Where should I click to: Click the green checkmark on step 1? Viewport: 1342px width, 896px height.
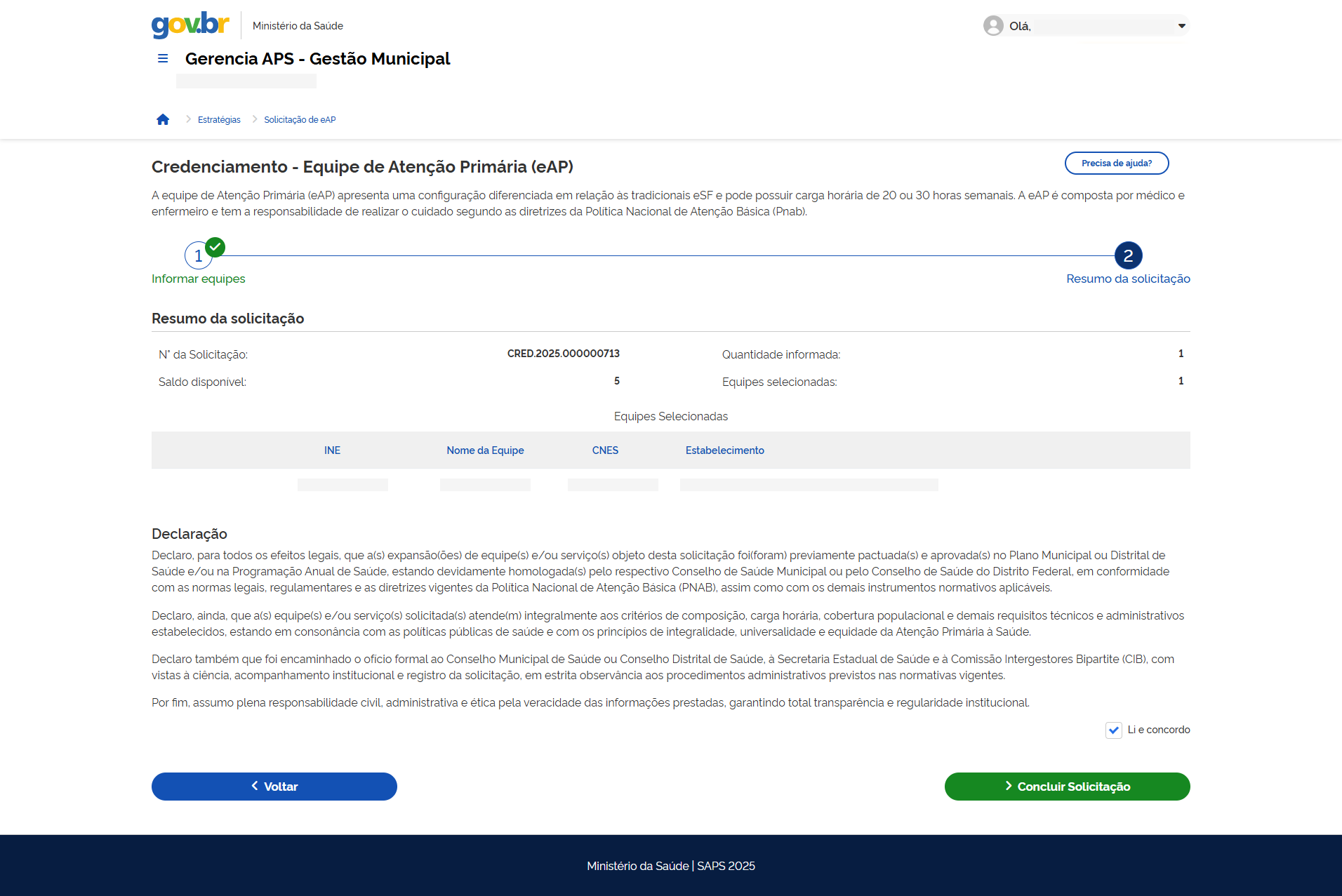[215, 247]
